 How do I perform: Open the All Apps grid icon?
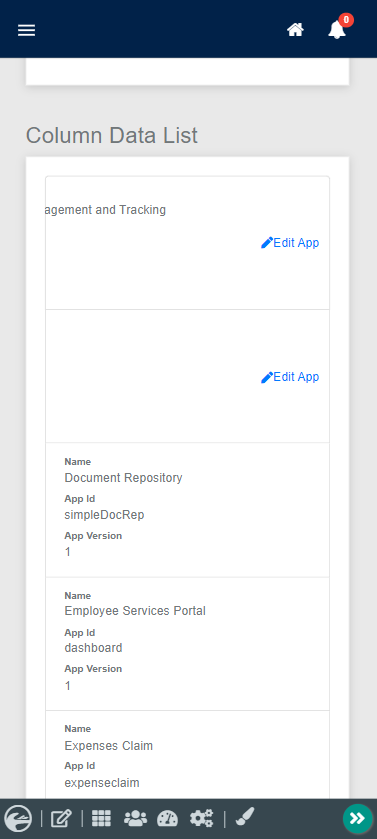tap(101, 818)
